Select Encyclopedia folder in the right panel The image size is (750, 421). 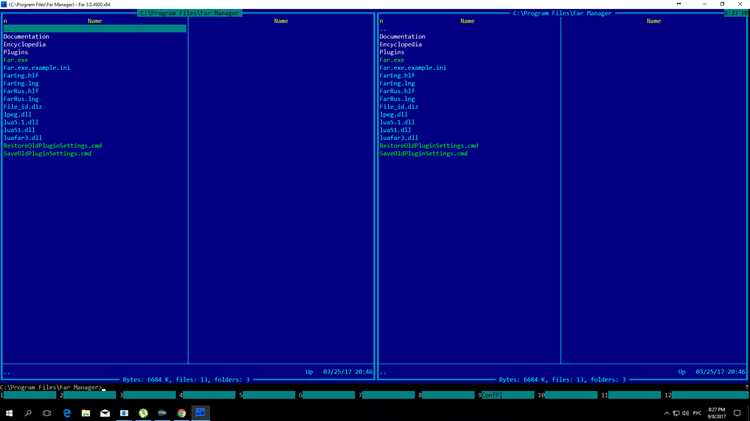401,44
